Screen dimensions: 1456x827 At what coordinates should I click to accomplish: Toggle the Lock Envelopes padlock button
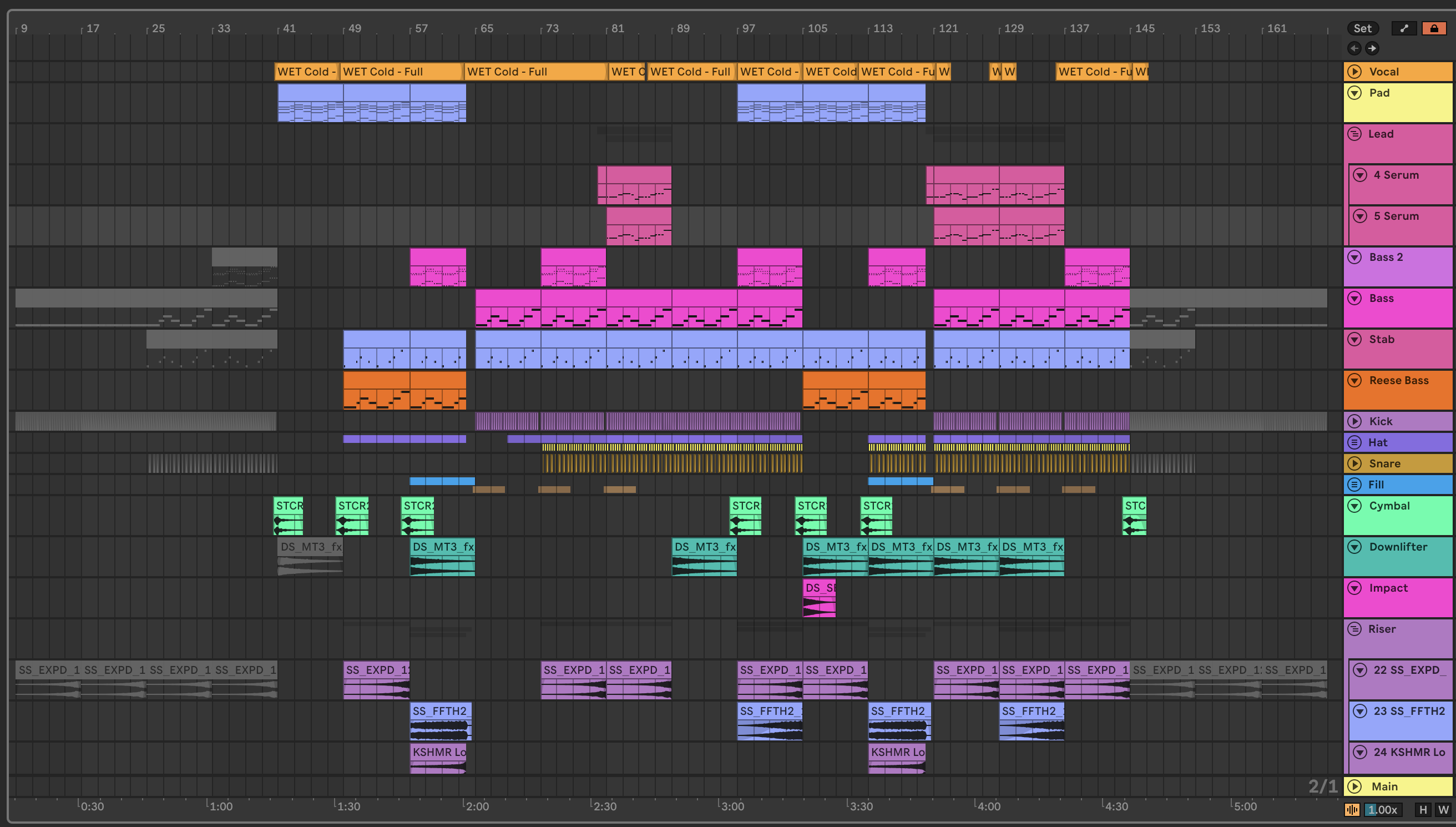(1434, 28)
